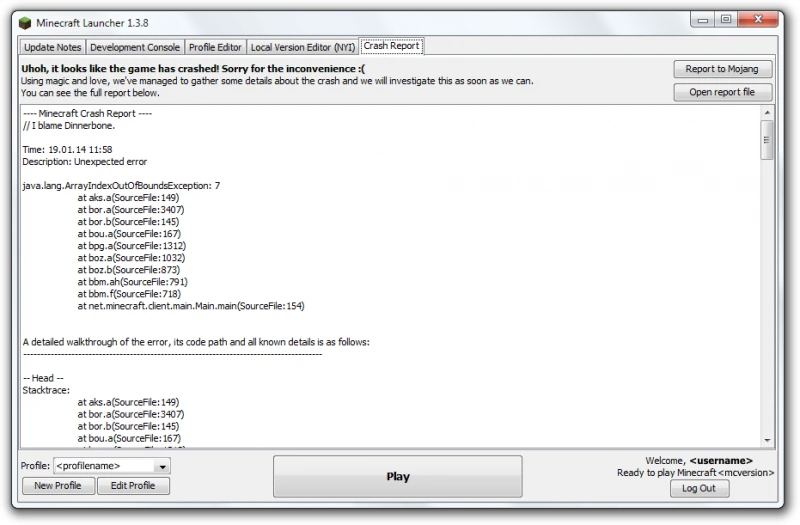Select the Crash Report tab
800x525 pixels.
click(x=391, y=46)
